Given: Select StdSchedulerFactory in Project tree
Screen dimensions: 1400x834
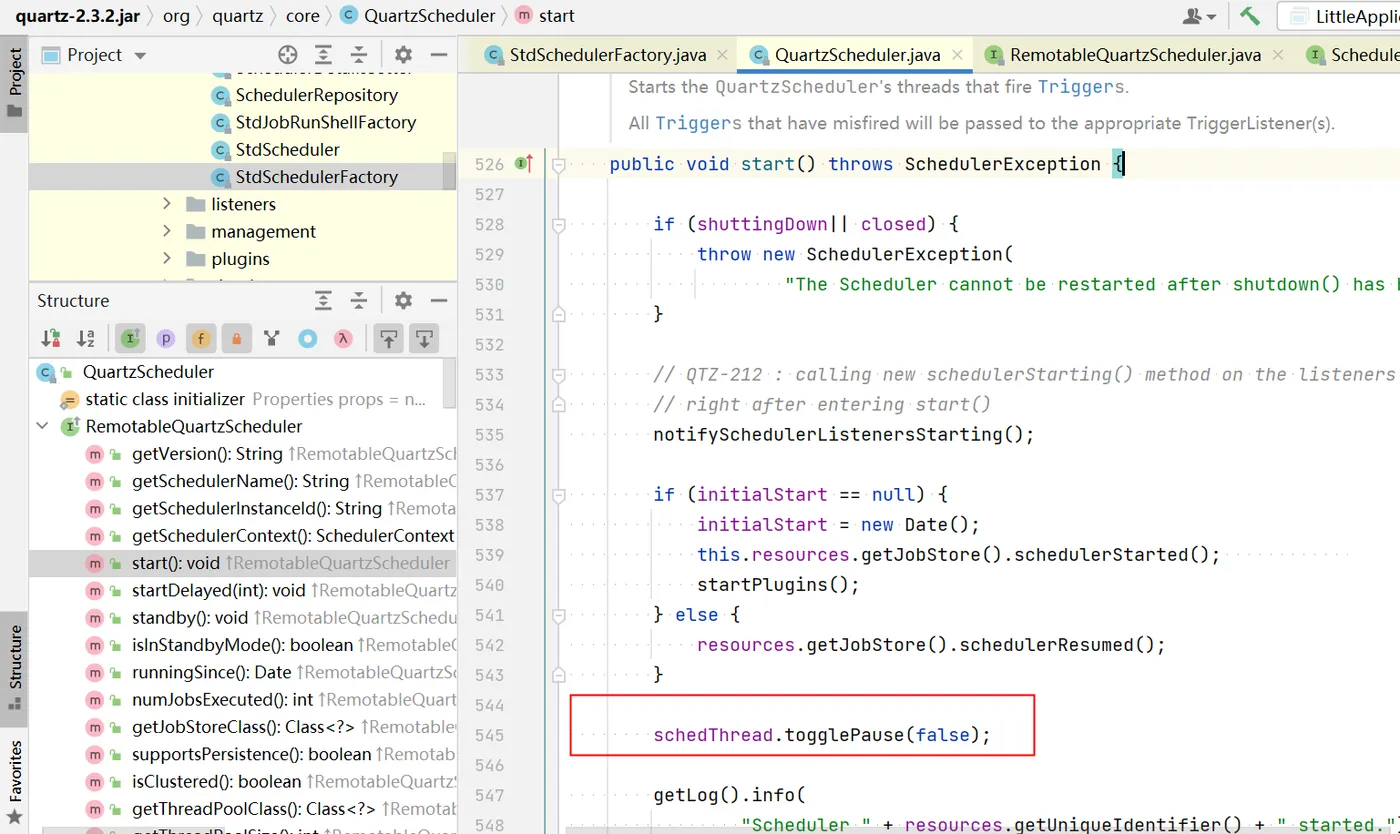Looking at the screenshot, I should (x=316, y=177).
